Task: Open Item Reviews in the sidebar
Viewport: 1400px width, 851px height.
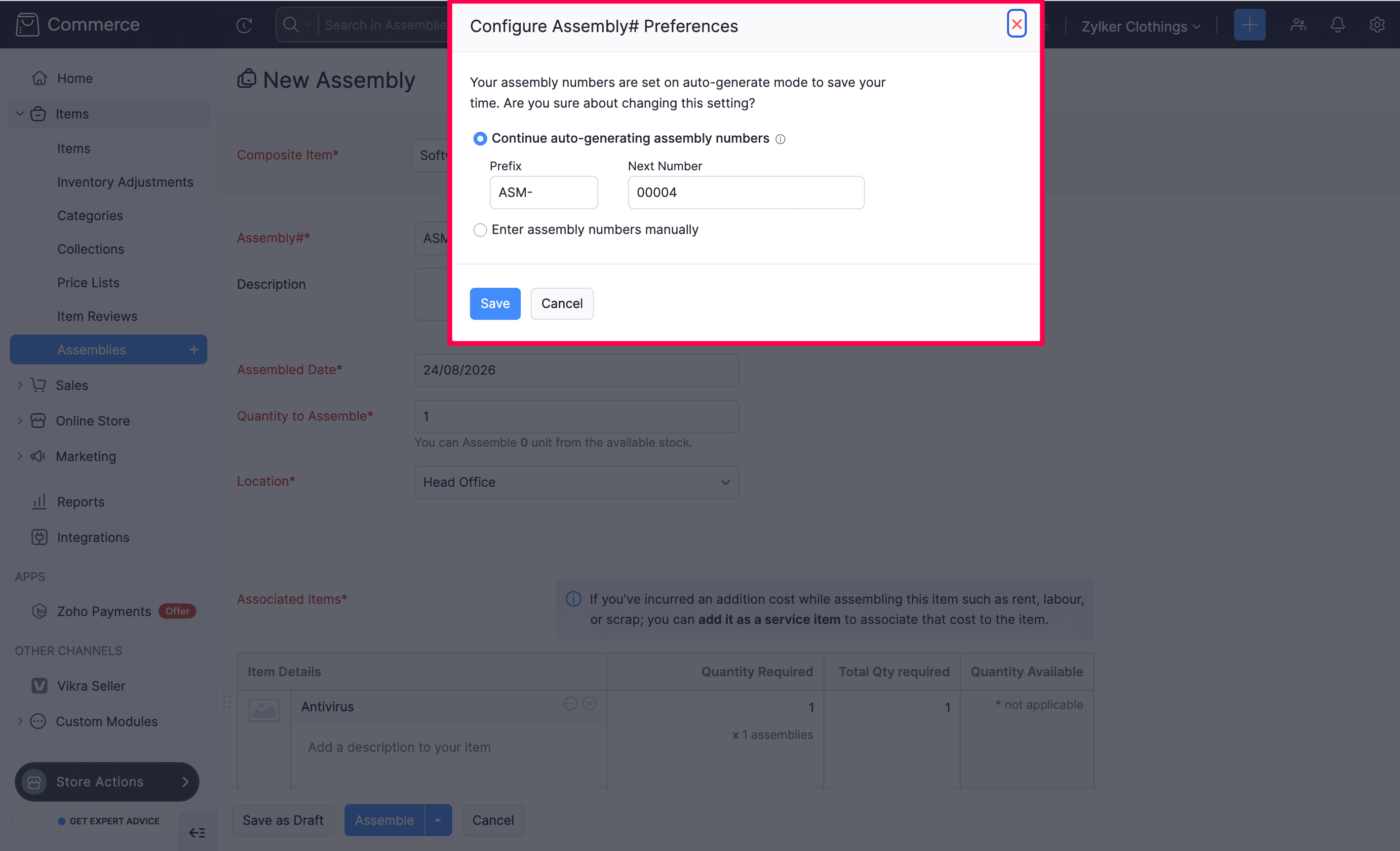Action: [x=97, y=316]
